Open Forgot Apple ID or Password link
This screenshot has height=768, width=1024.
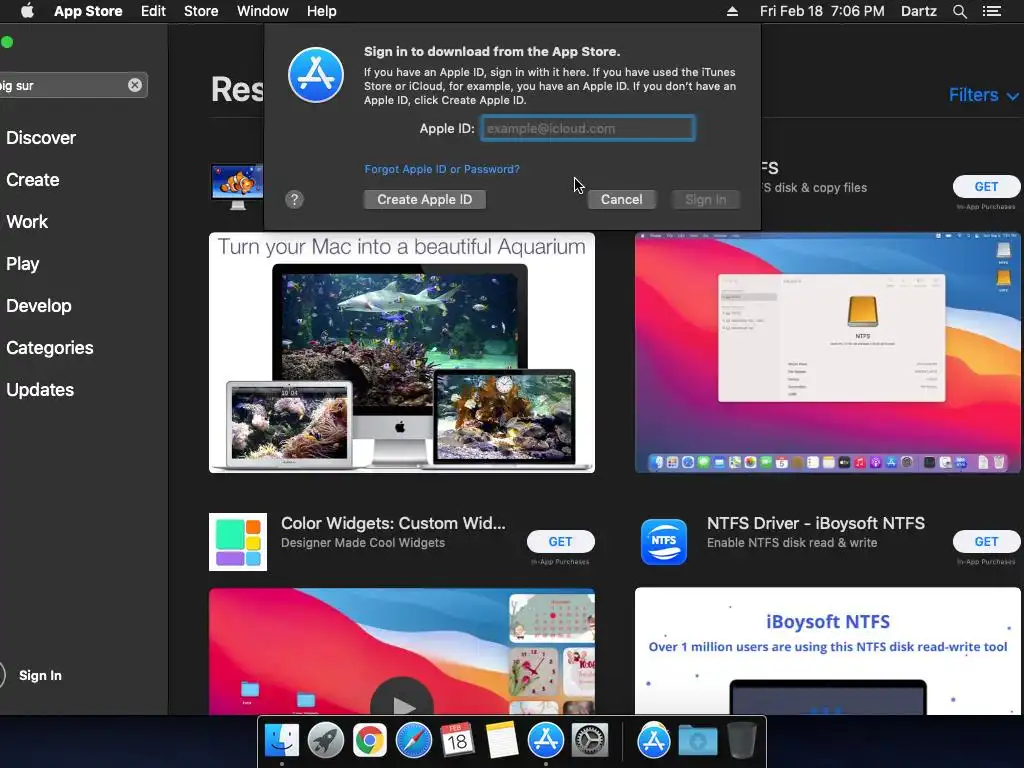pos(442,169)
